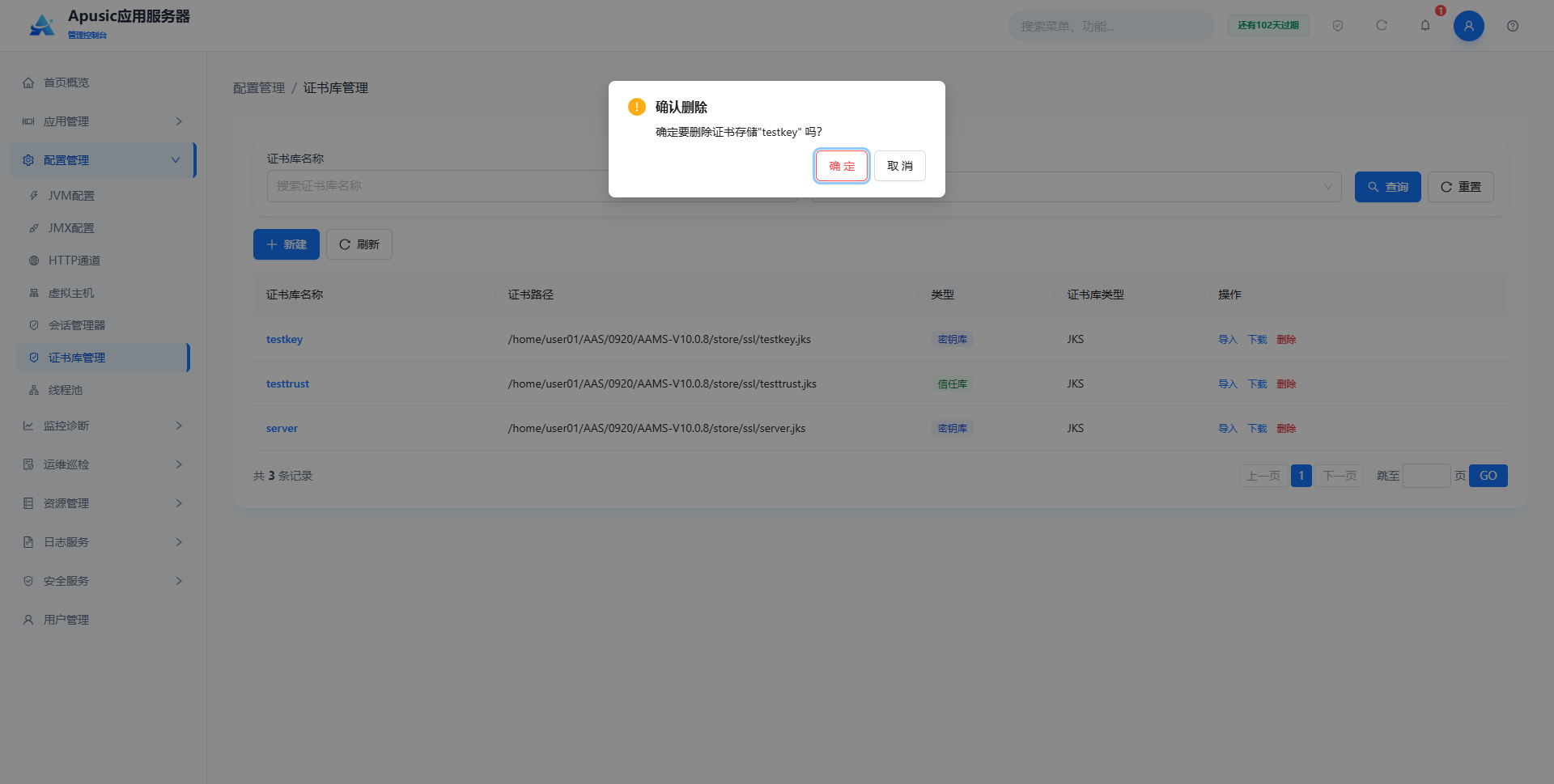Open 线程池 page
The image size is (1554, 784).
pos(104,390)
